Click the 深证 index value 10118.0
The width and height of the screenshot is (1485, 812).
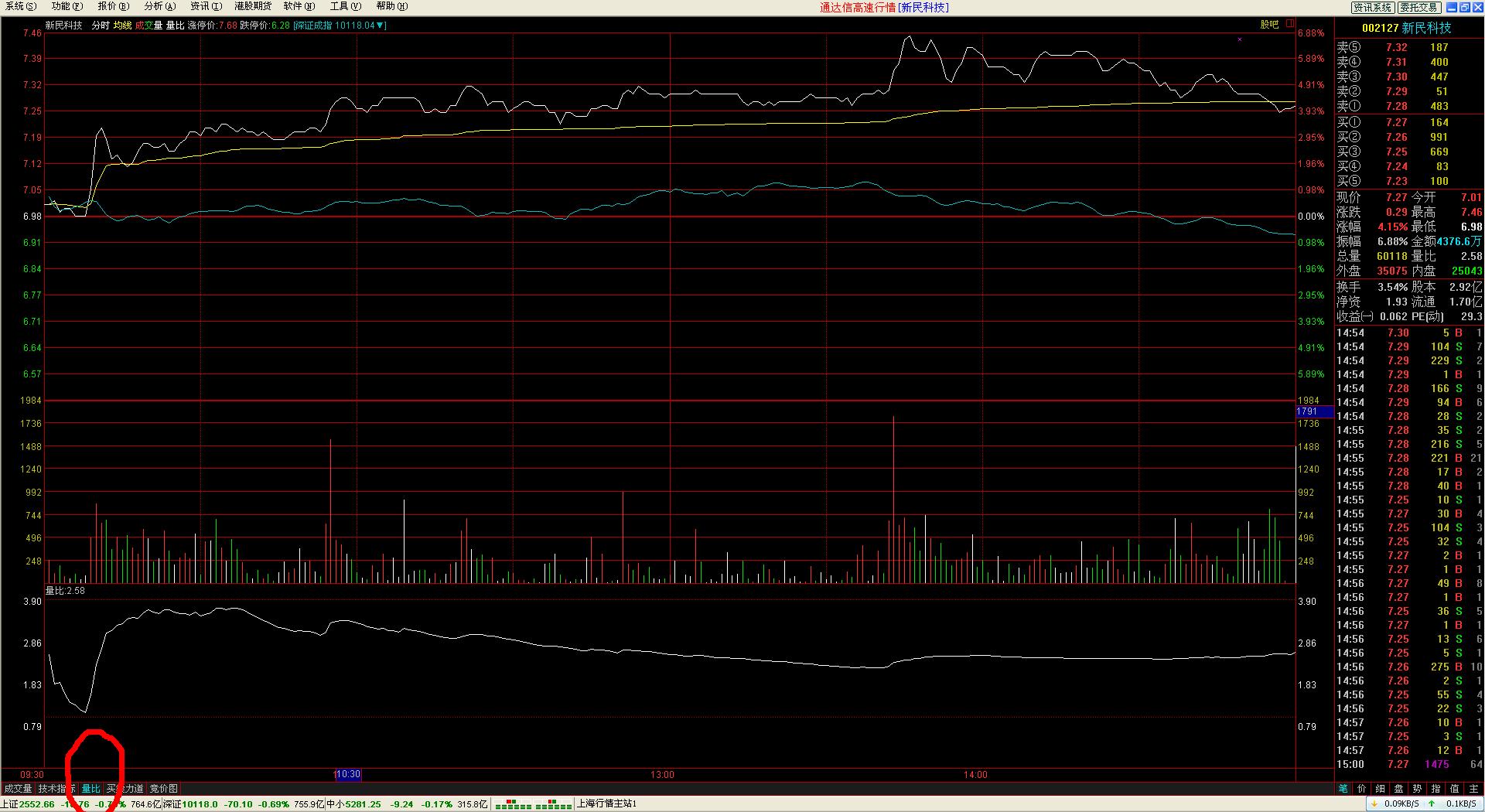(200, 804)
